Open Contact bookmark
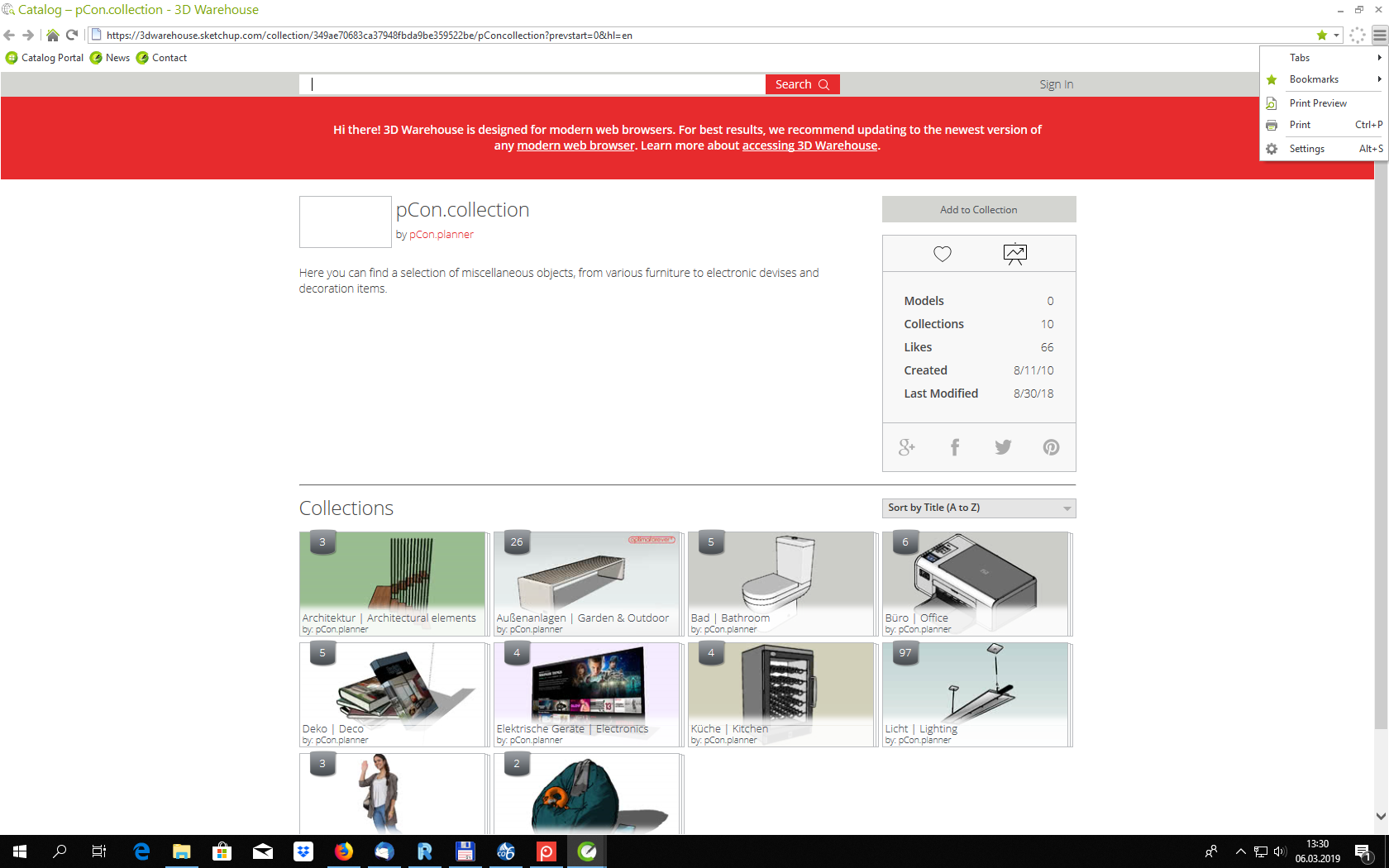The height and width of the screenshot is (868, 1389). [162, 58]
